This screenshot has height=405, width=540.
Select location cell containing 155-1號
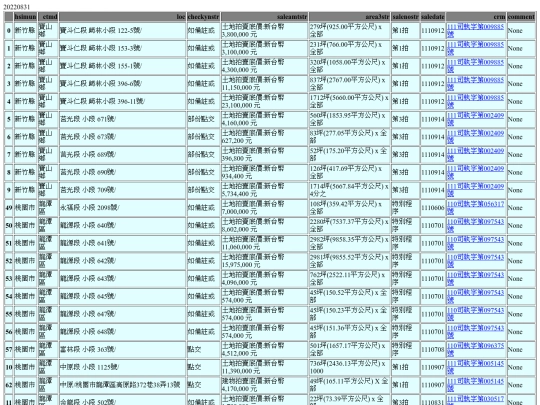click(123, 66)
